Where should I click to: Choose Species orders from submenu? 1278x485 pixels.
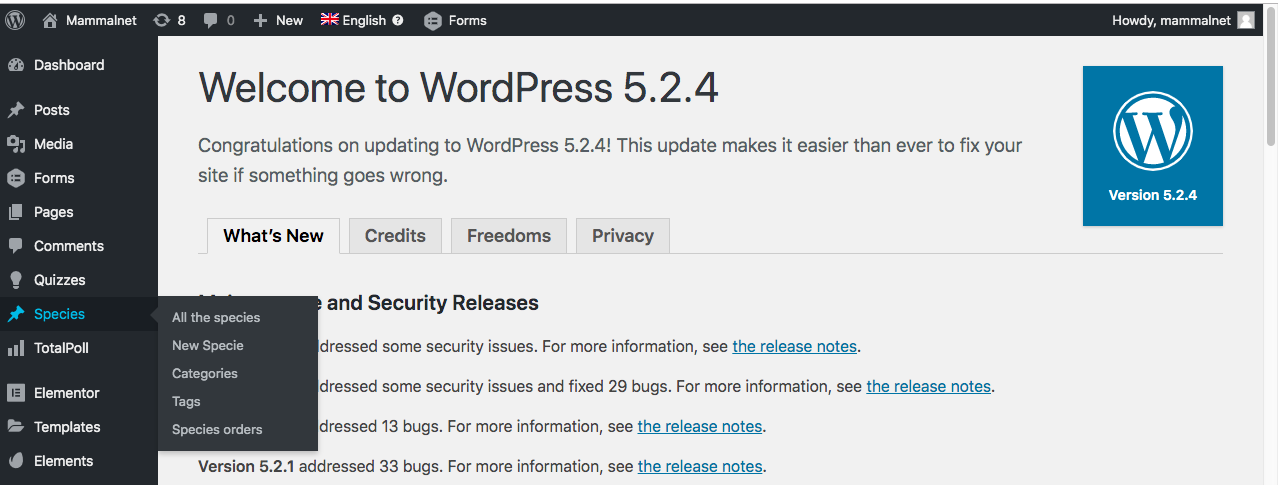[217, 429]
